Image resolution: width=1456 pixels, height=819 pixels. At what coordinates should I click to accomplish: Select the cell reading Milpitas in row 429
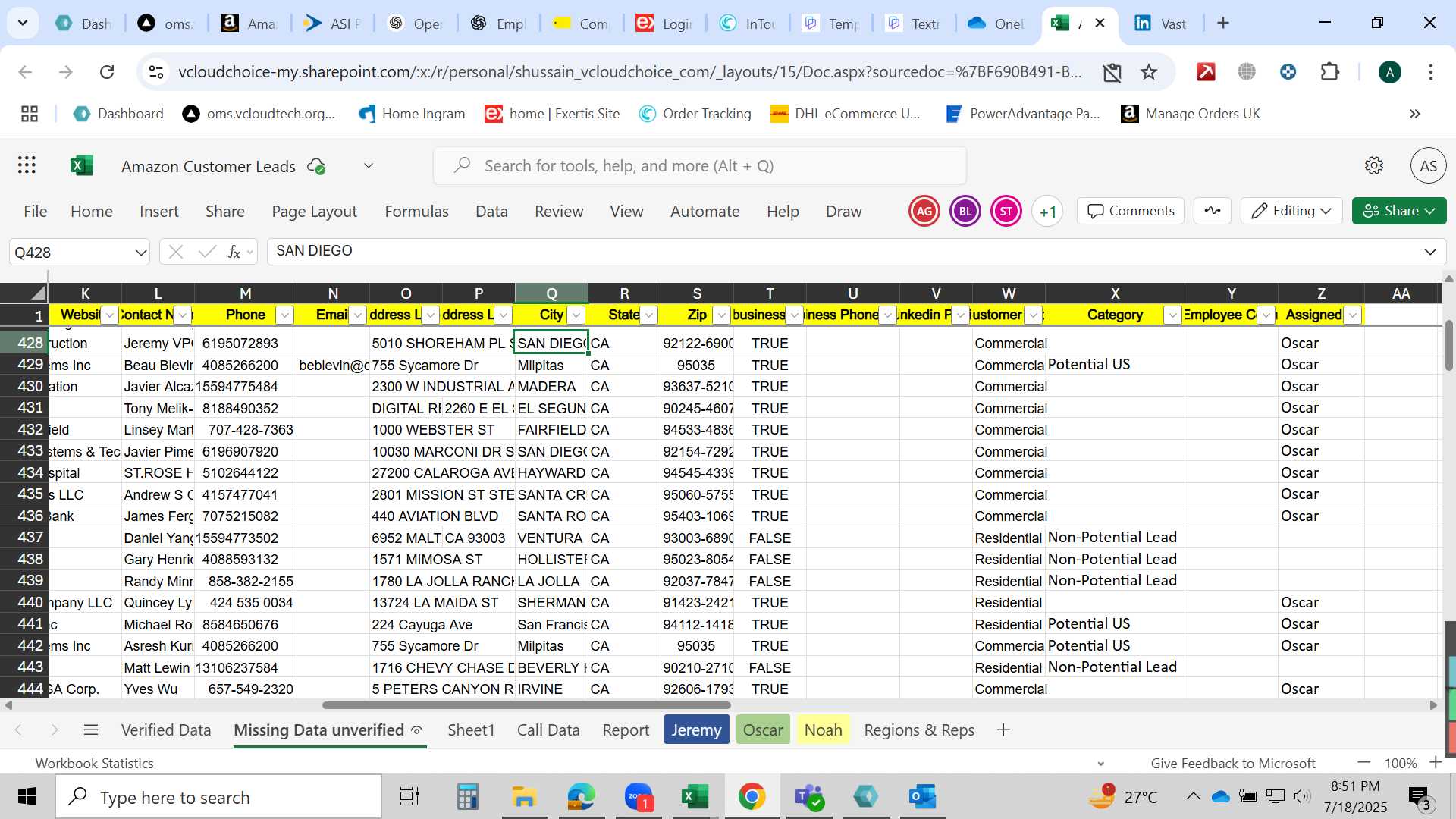[x=551, y=365]
